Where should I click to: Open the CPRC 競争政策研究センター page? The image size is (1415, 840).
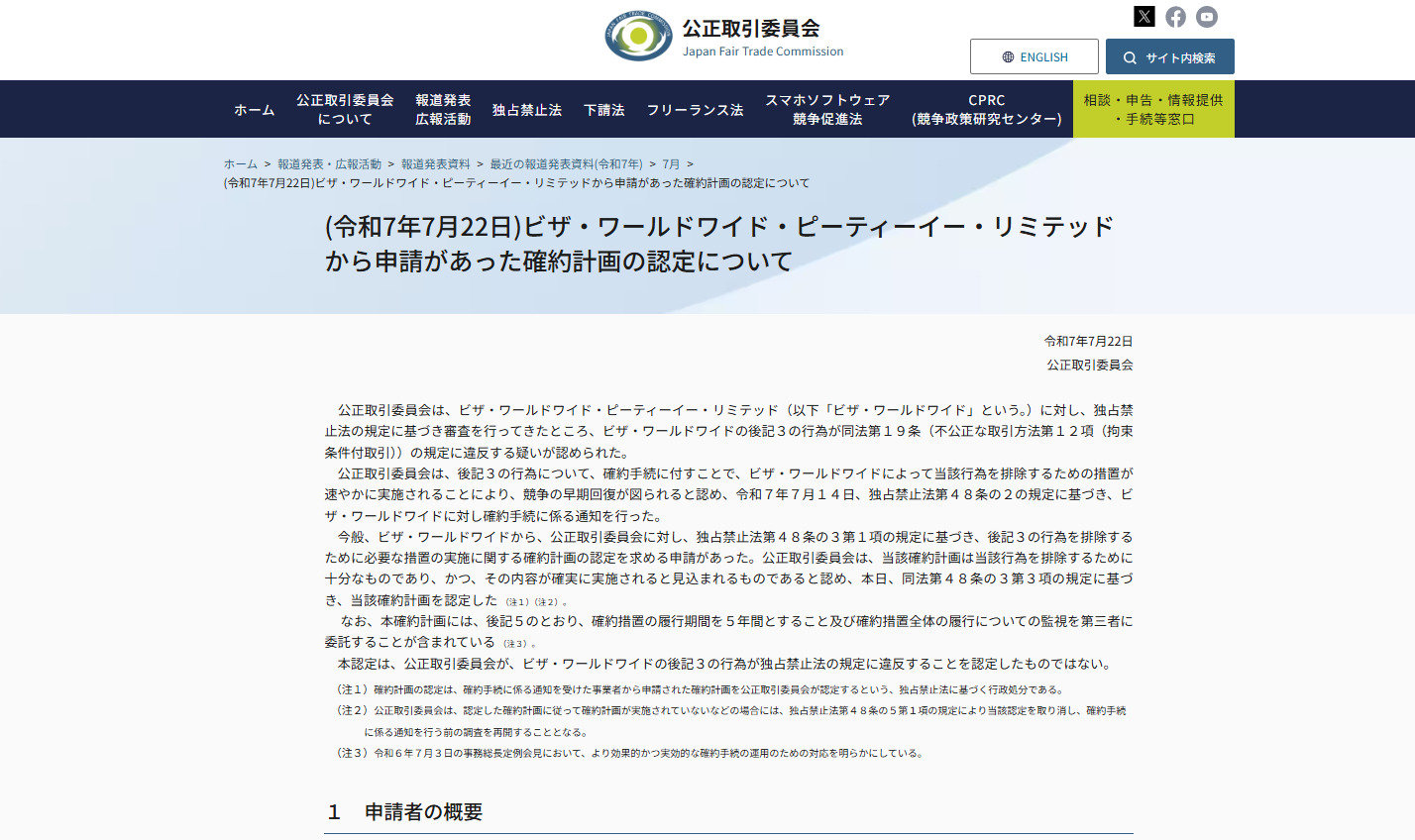tap(987, 107)
